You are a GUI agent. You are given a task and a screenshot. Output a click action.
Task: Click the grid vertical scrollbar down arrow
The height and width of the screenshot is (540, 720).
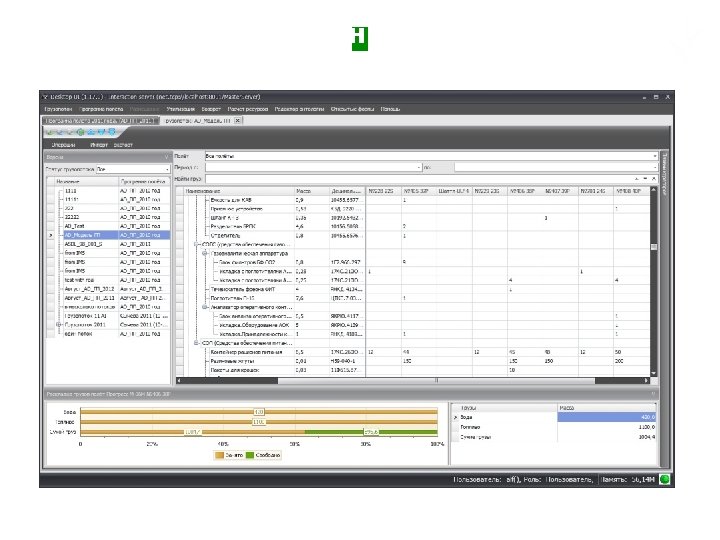pyautogui.click(x=654, y=373)
